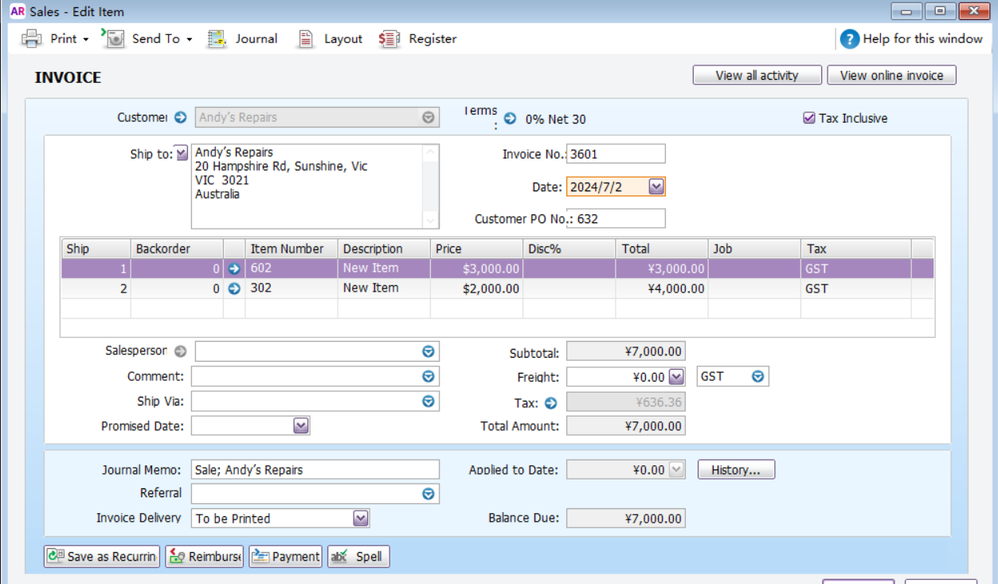Expand the Promised Date dropdown
This screenshot has width=998, height=584.
coord(301,426)
